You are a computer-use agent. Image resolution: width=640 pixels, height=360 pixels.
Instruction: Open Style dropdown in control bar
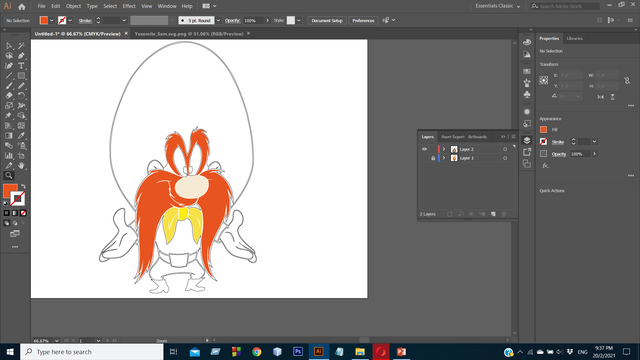point(299,20)
